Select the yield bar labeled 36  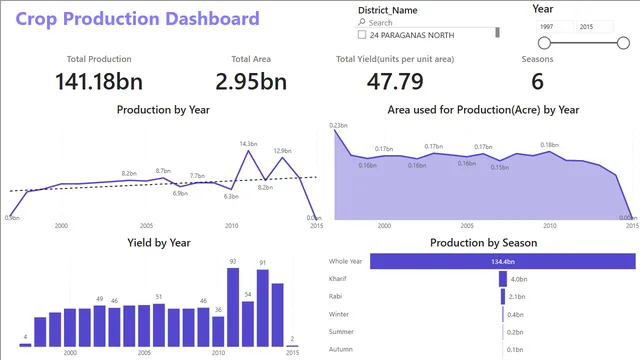click(x=218, y=331)
